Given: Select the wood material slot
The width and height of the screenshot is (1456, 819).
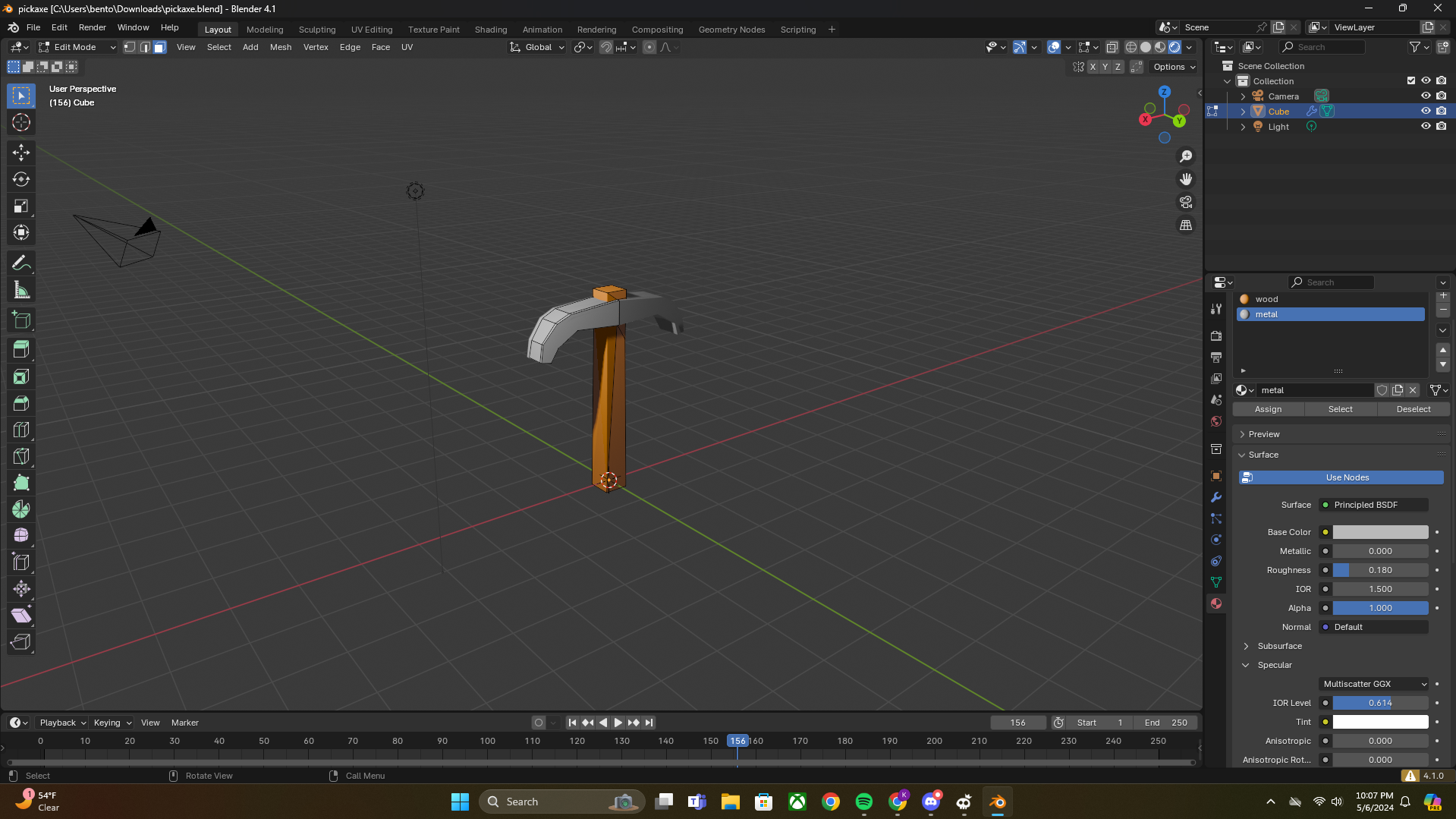Looking at the screenshot, I should click(x=1331, y=299).
